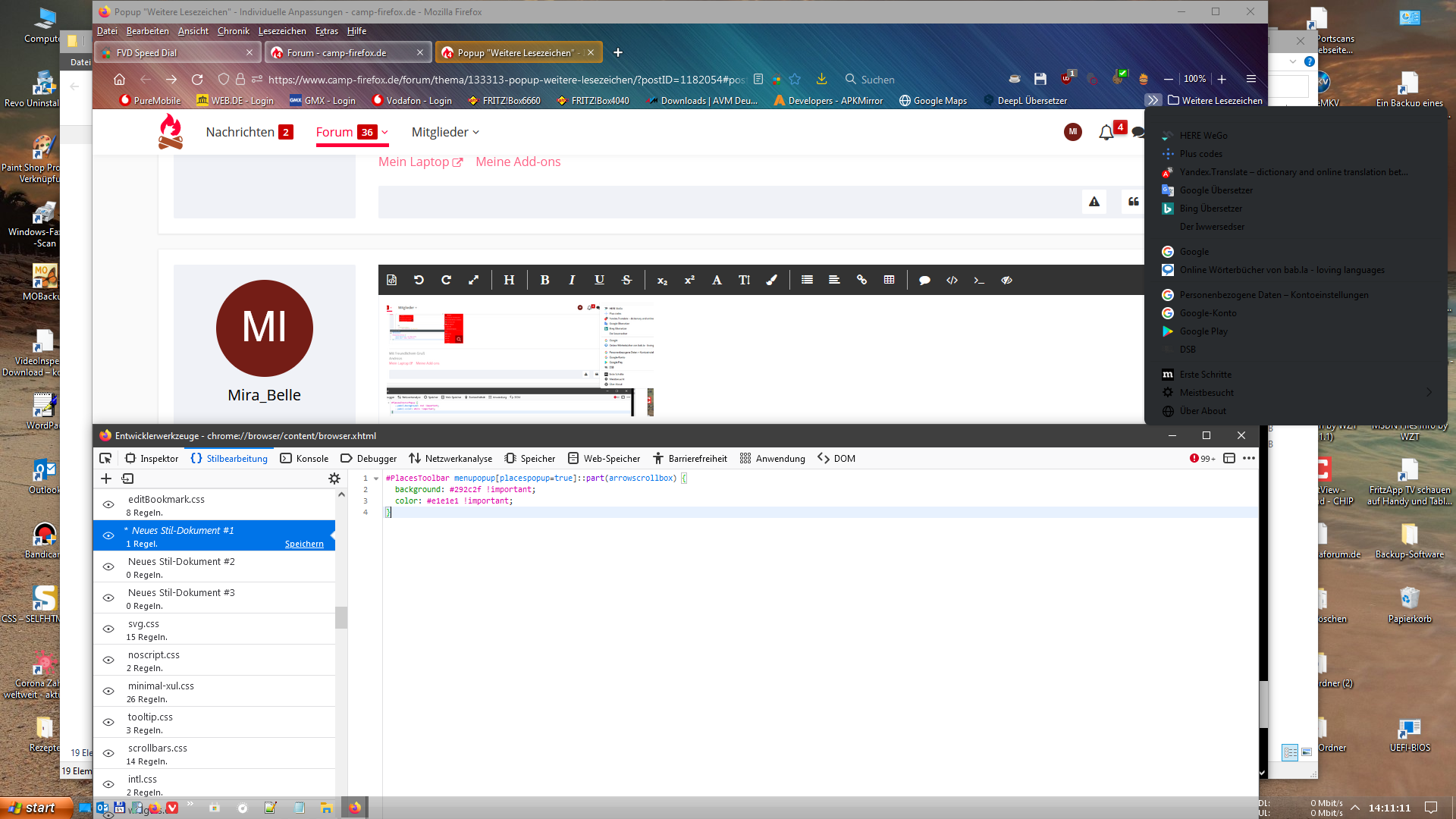Click the Bold formatting icon in editor
Viewport: 1456px width, 819px height.
point(544,280)
